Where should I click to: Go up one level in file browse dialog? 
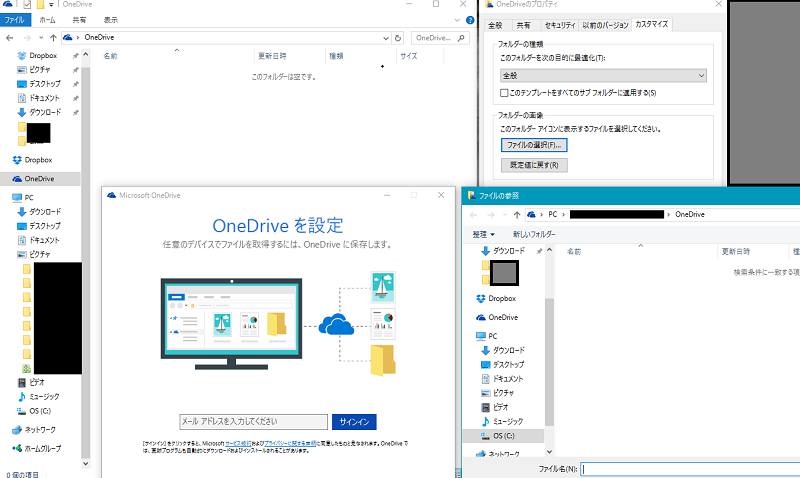(x=517, y=215)
